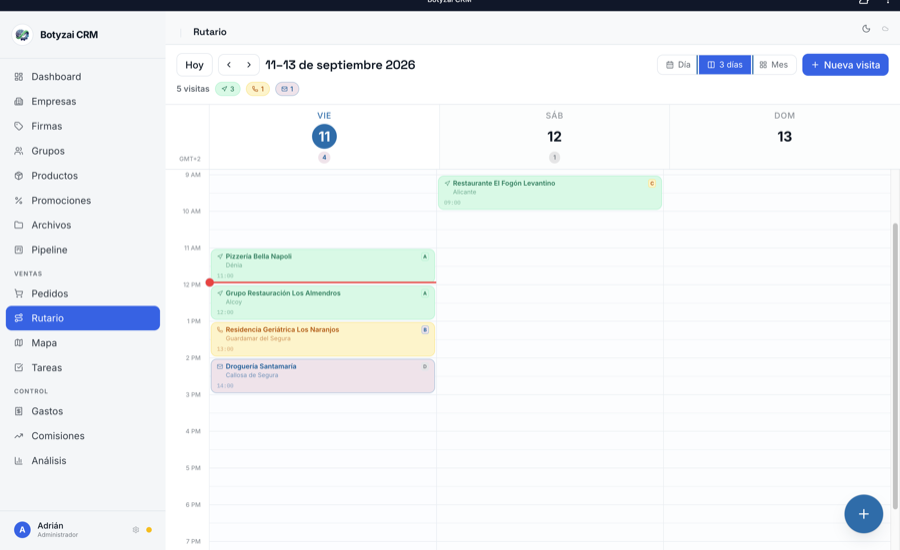900x550 pixels.
Task: Click the D badge on Droguería Santamaría
Action: (425, 366)
